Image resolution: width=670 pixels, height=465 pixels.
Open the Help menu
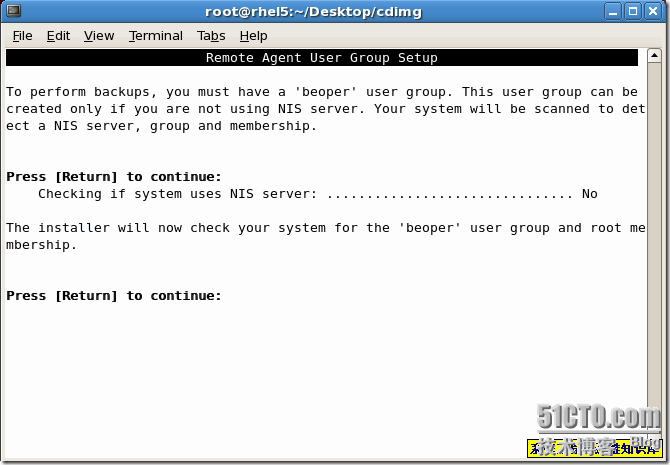click(253, 36)
